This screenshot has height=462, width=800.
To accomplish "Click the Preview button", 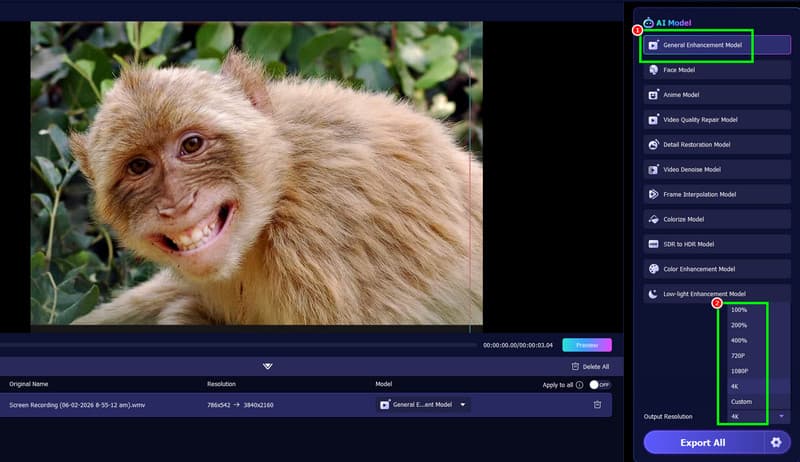I will click(x=587, y=345).
